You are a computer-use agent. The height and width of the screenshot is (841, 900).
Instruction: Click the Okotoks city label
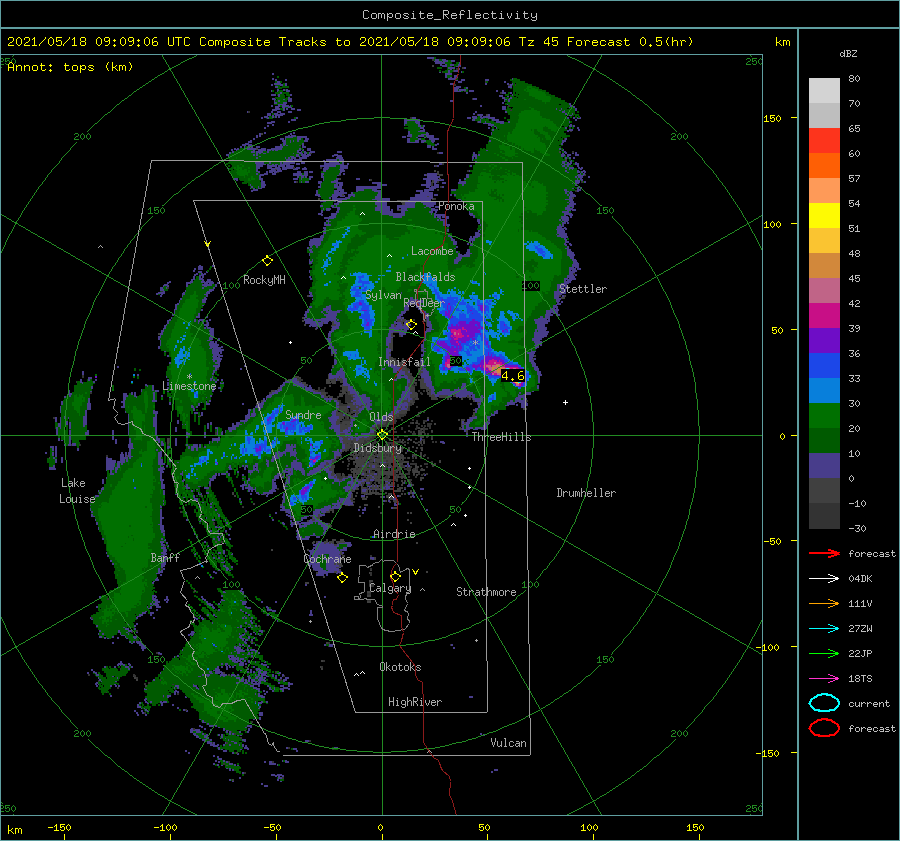(400, 666)
